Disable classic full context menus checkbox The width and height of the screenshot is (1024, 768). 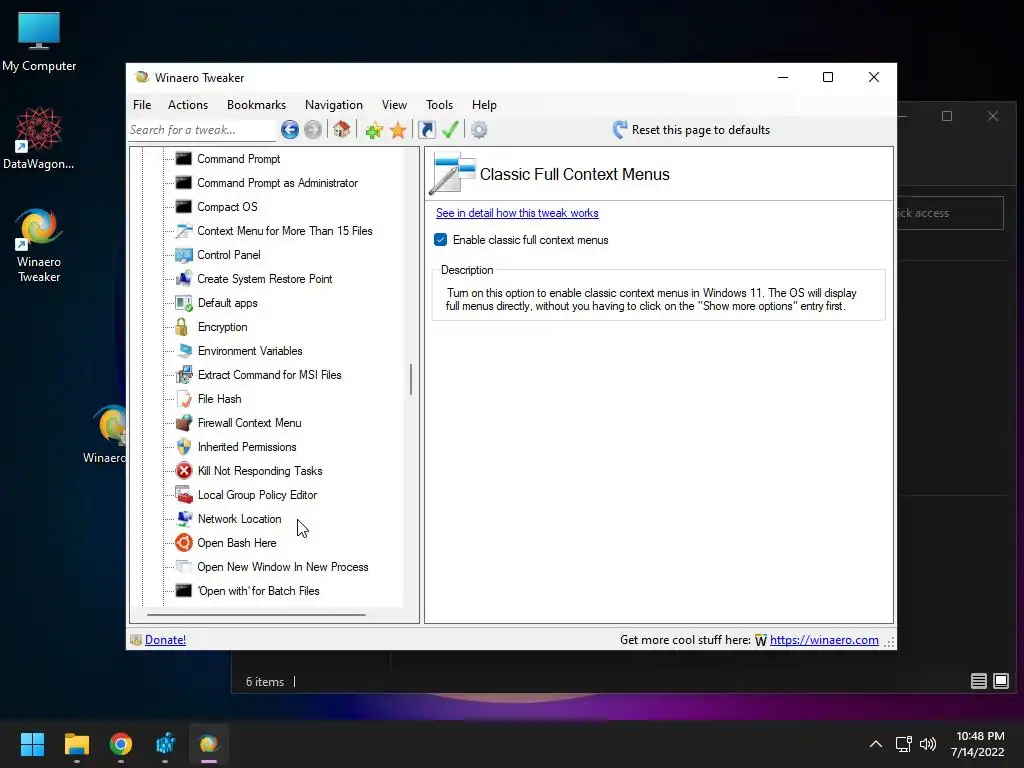tap(441, 240)
